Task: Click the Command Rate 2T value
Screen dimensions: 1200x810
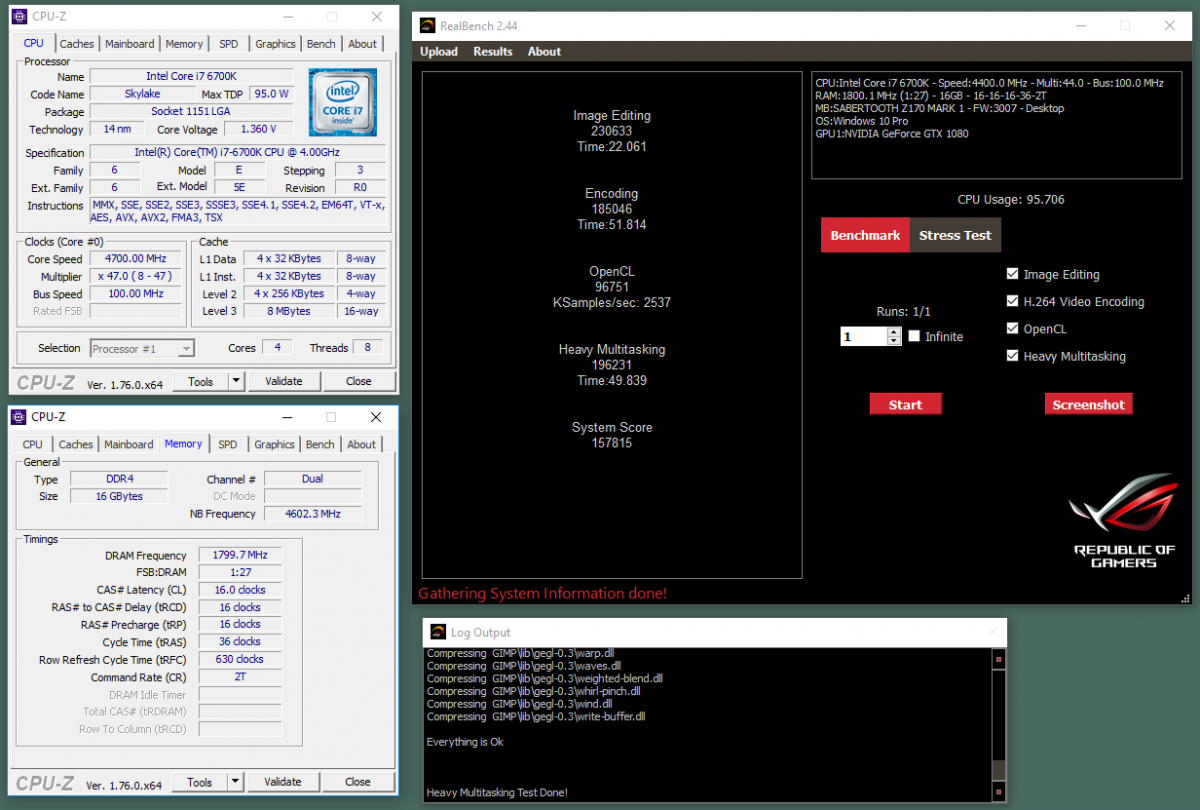Action: tap(240, 677)
